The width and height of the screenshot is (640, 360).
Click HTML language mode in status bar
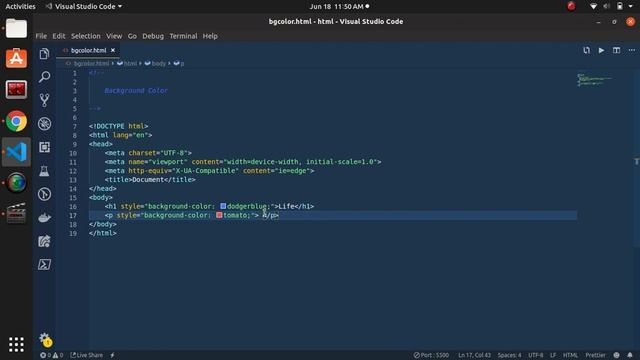click(570, 355)
